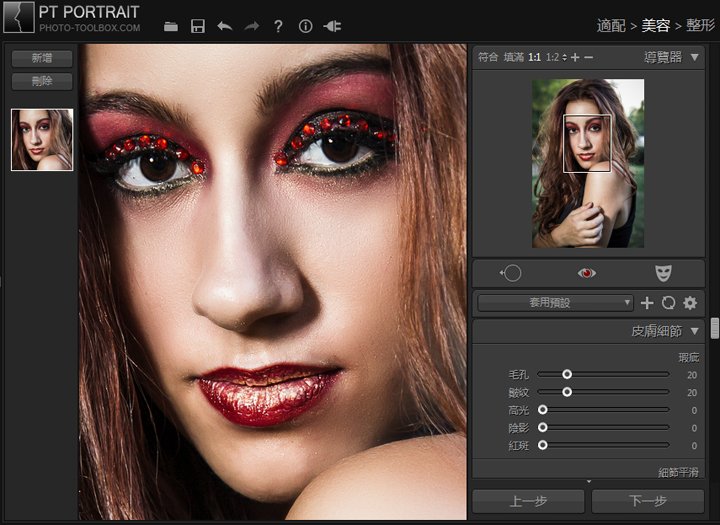Click the 毛孔 pores slider handle
The image size is (720, 525).
coord(567,374)
